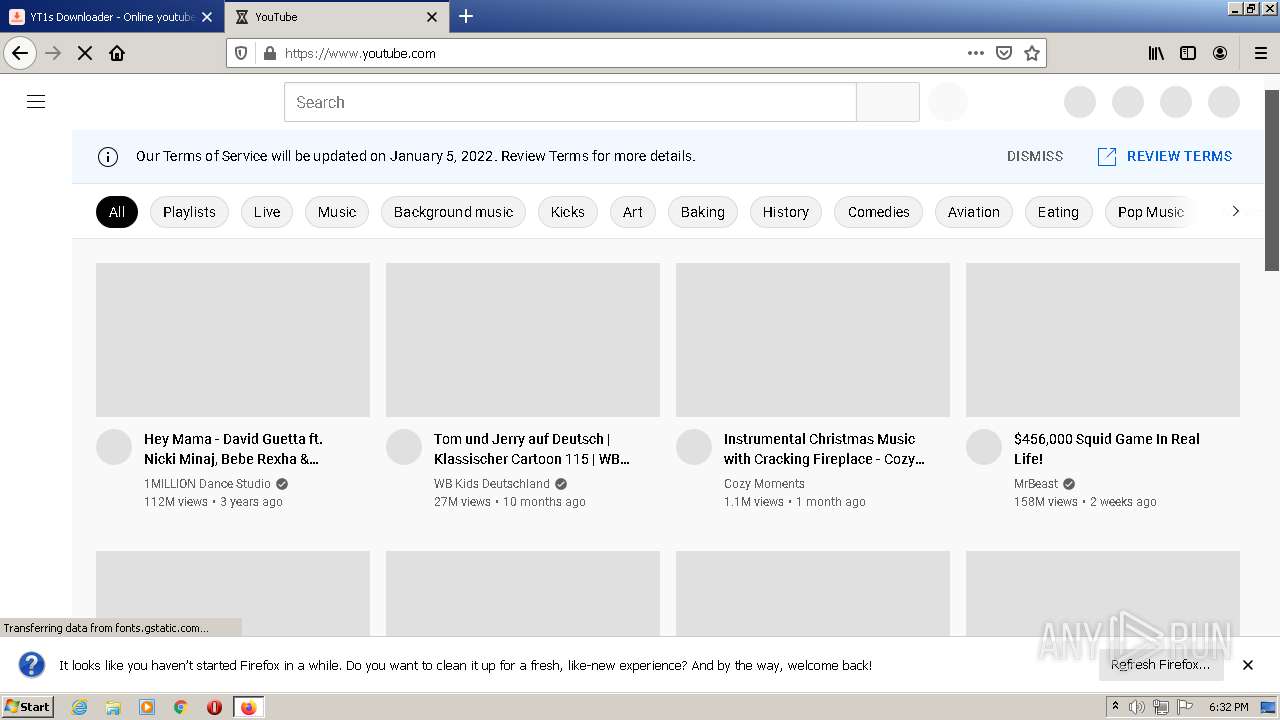Save page to Pocket icon
The image size is (1280, 720).
click(x=1004, y=53)
